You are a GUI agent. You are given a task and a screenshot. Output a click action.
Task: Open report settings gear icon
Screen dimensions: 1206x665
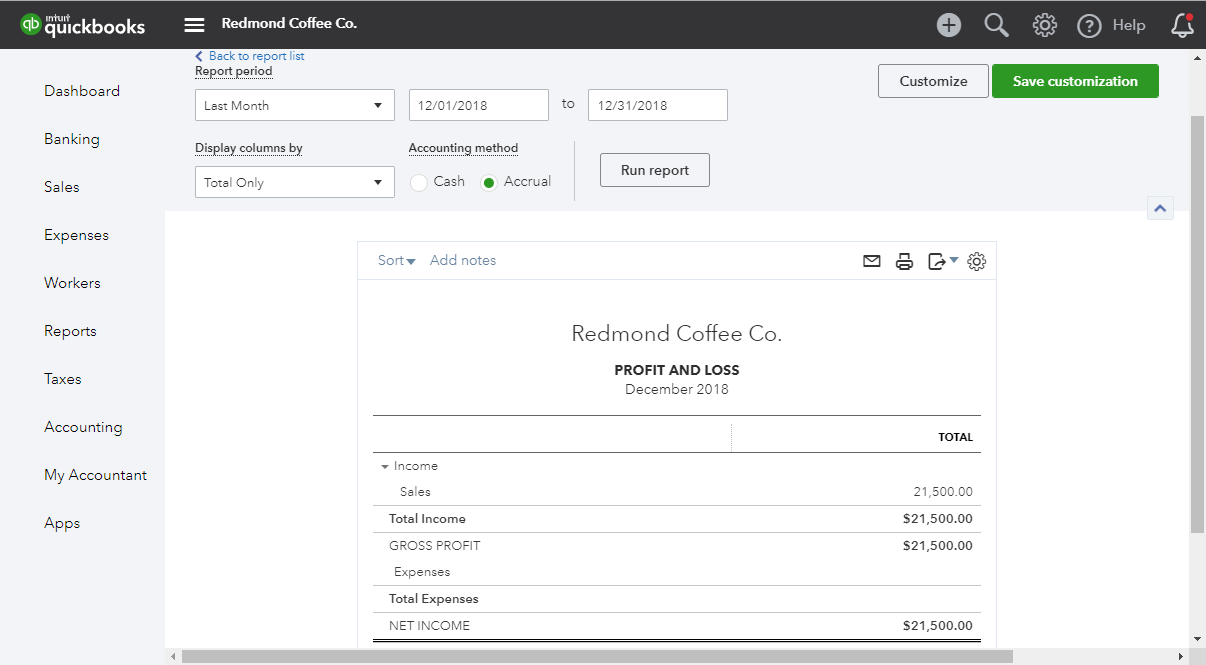(977, 261)
